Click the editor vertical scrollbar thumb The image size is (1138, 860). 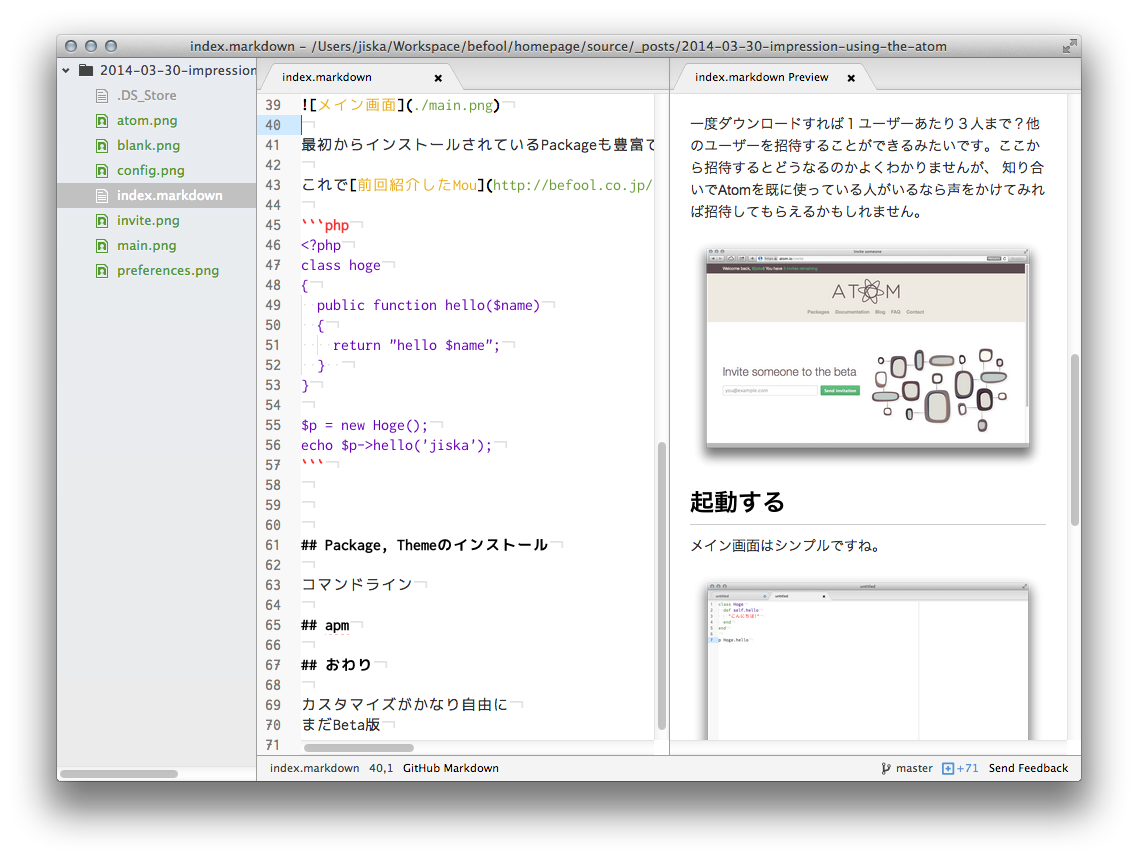[x=661, y=586]
